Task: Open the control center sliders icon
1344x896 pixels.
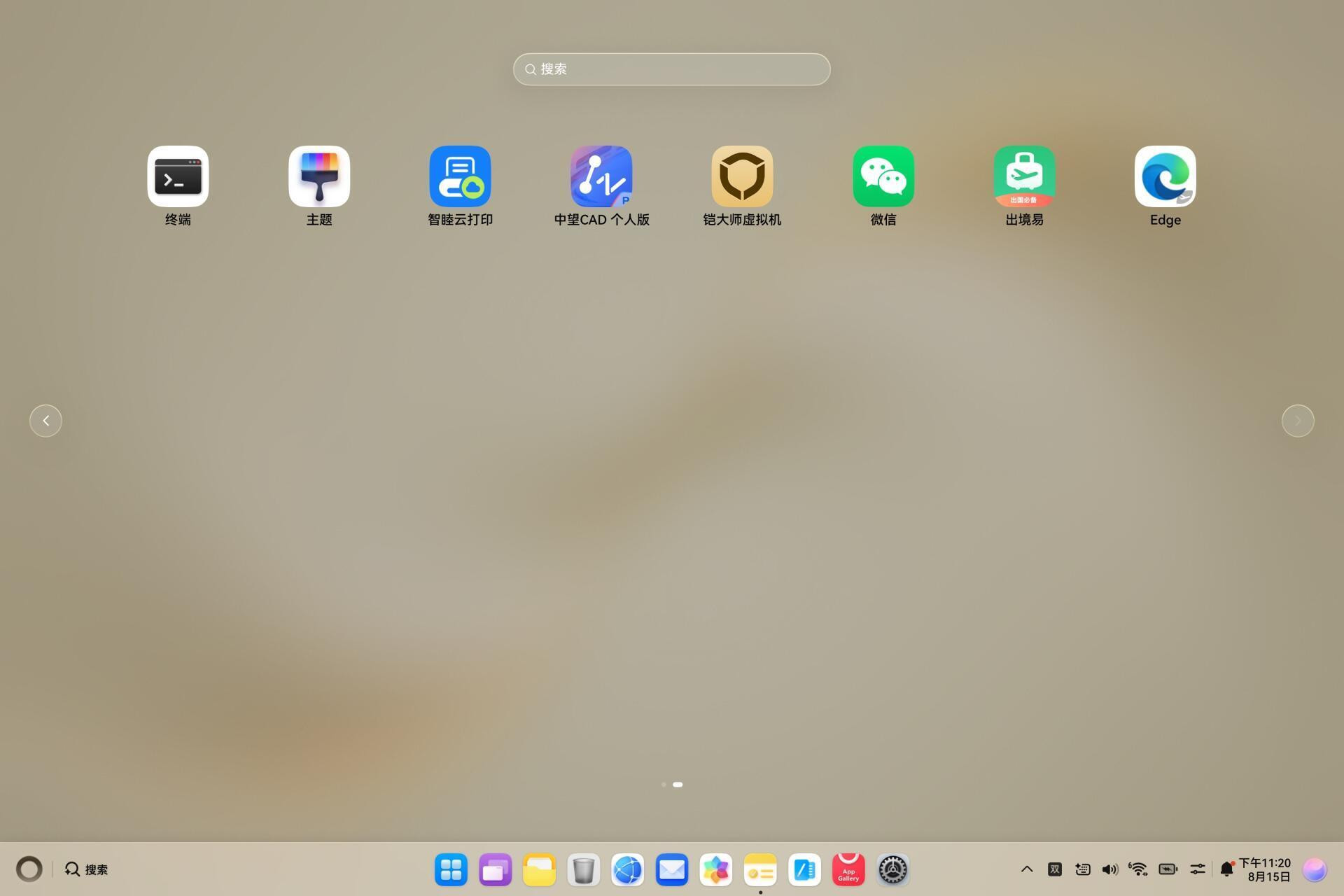Action: pos(1198,869)
